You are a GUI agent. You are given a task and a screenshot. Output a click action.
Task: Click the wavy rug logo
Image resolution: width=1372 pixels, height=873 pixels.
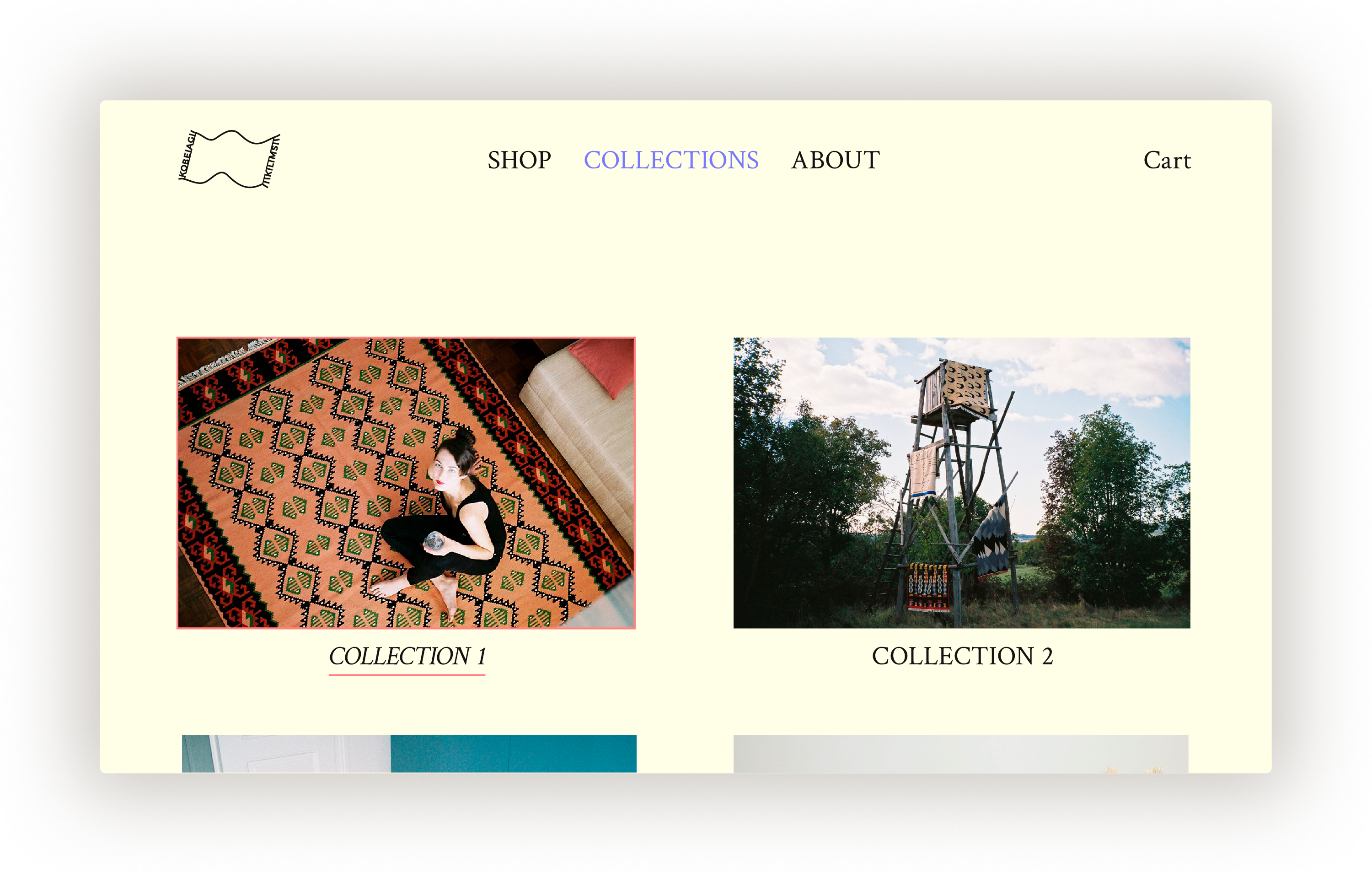[x=229, y=159]
